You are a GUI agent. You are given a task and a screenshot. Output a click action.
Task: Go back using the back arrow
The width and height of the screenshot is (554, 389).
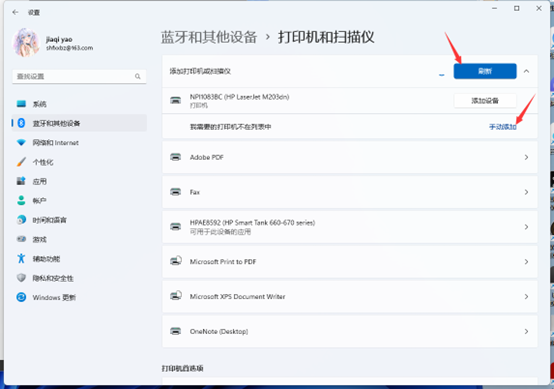click(15, 12)
